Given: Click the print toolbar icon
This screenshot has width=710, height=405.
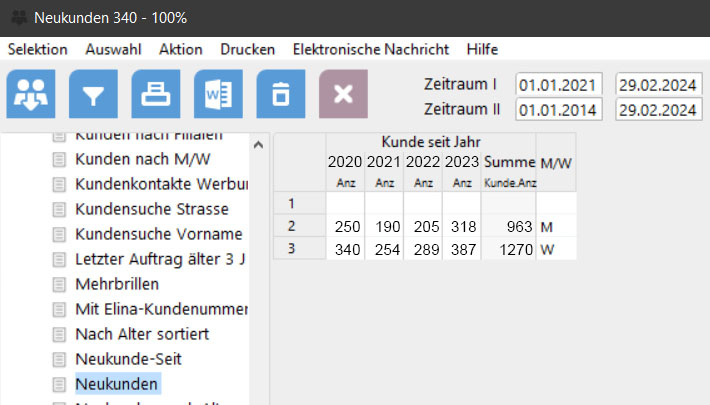Looking at the screenshot, I should coord(156,95).
